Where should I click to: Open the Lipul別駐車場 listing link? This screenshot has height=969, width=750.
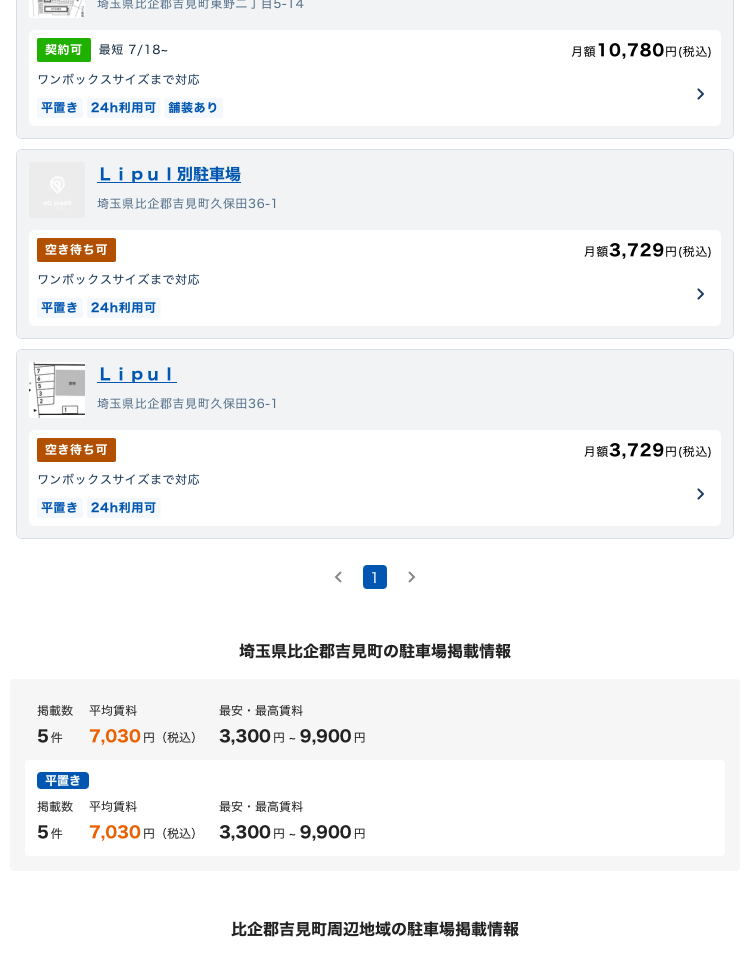point(169,174)
